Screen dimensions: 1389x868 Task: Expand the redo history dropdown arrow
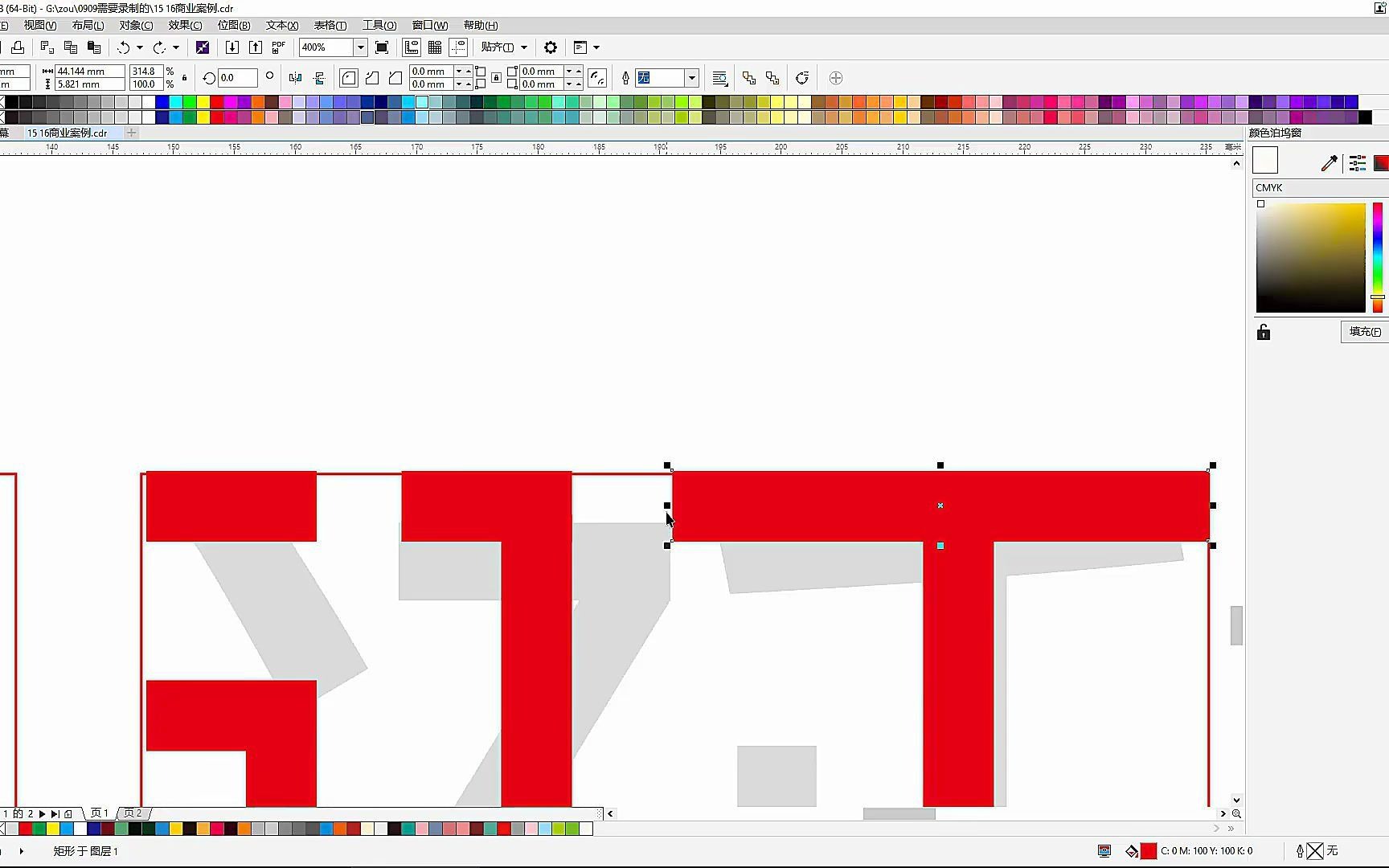176,47
